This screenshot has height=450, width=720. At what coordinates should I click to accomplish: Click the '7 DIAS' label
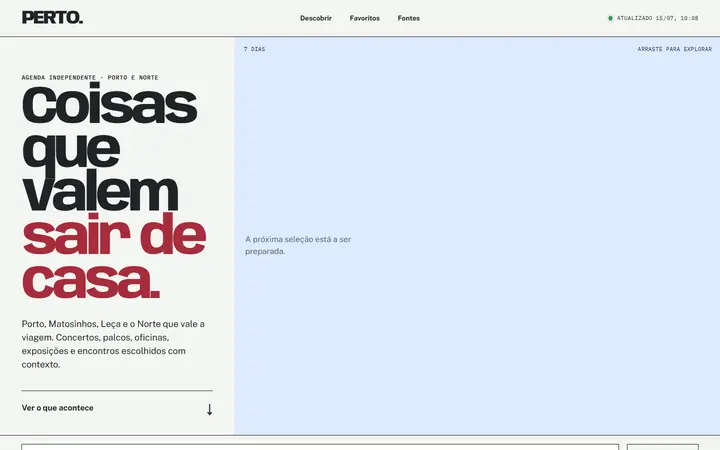point(254,49)
